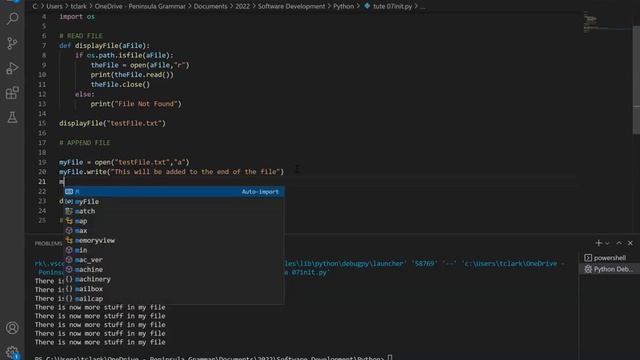Choose min from autocomplete list

point(174,250)
